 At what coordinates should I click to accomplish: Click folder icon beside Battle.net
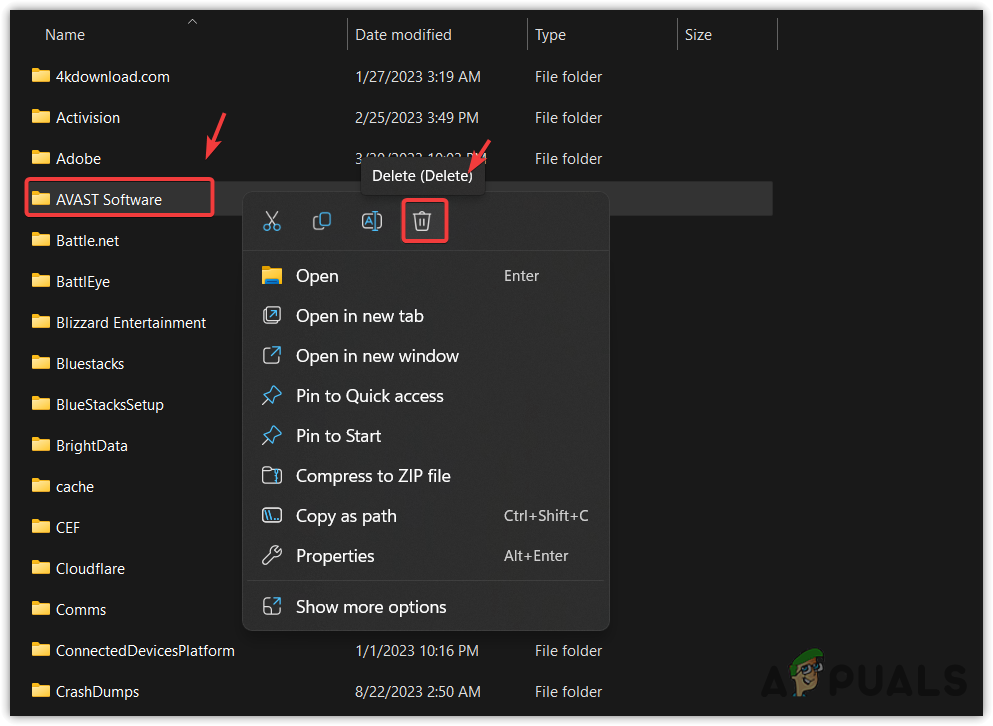[x=41, y=239]
